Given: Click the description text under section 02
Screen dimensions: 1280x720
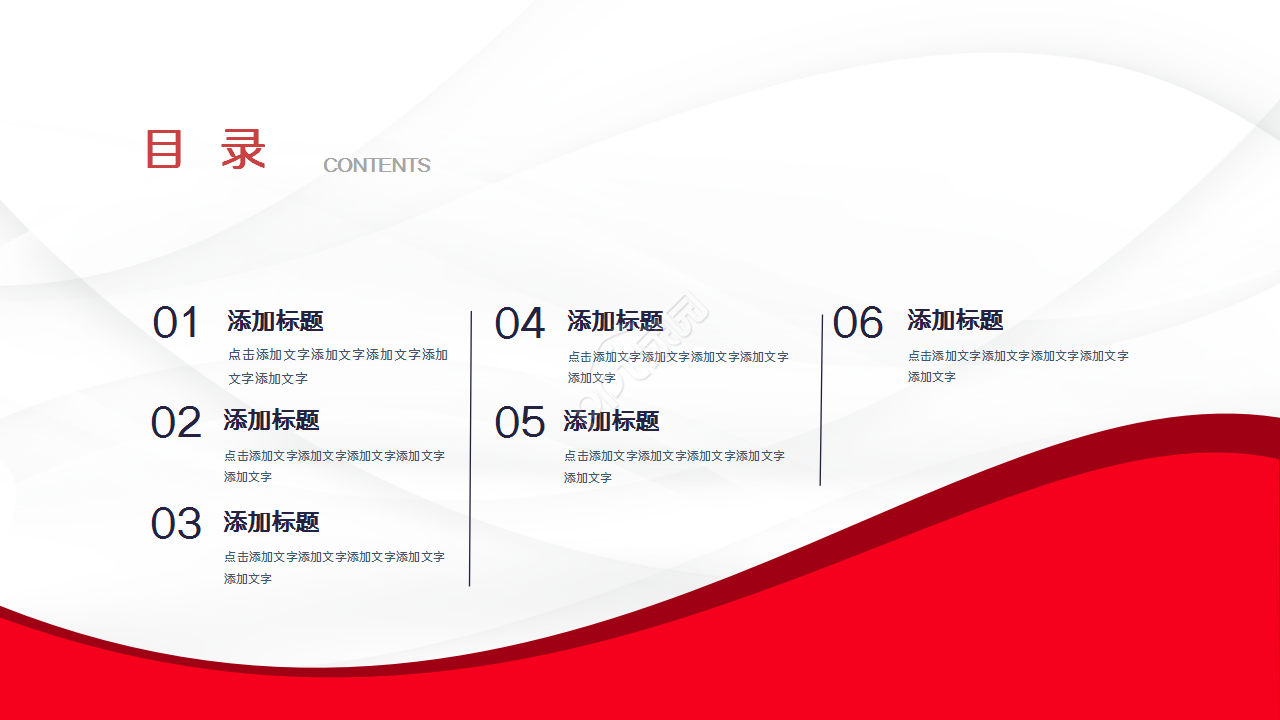Looking at the screenshot, I should (334, 466).
